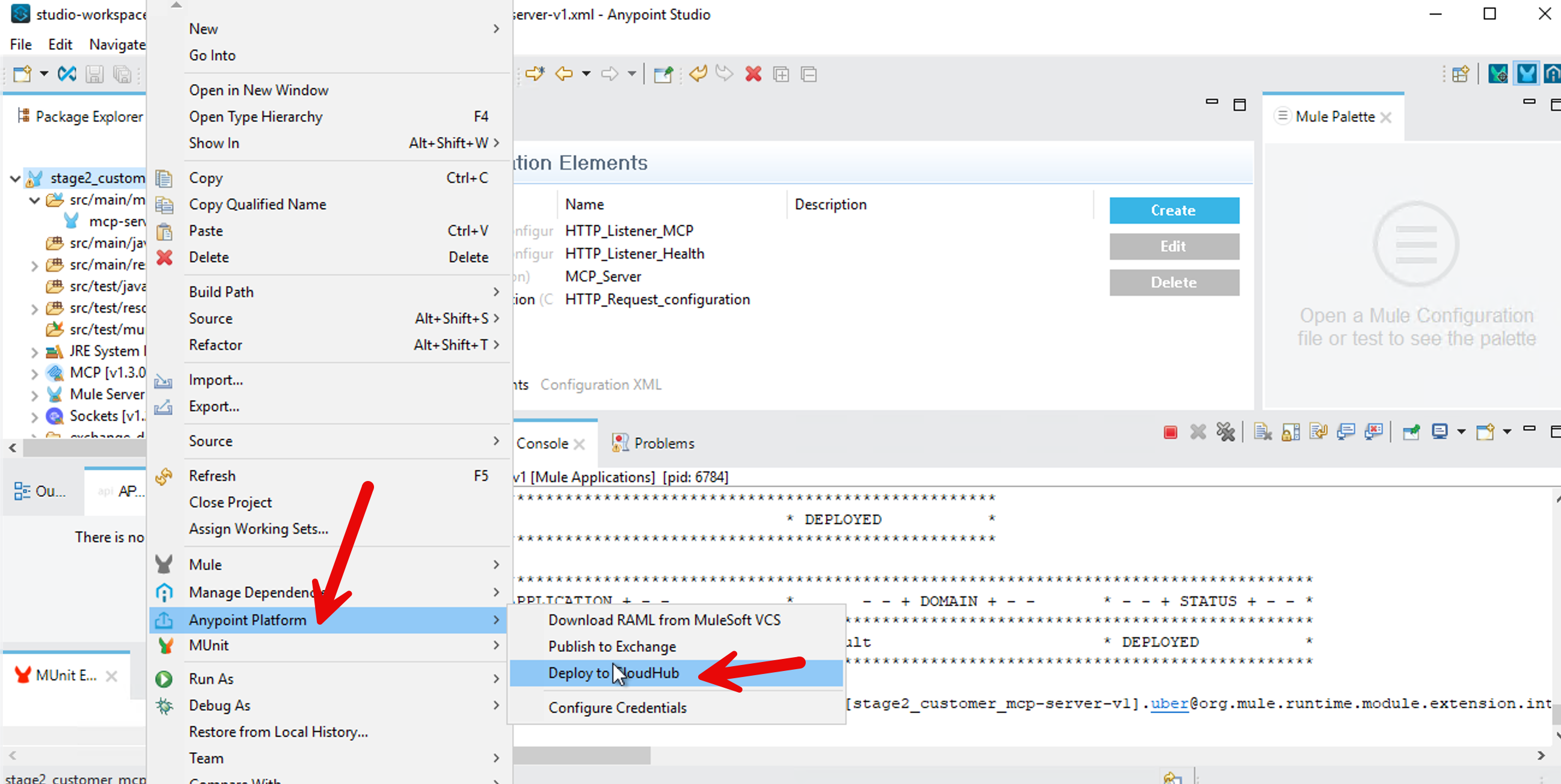Open the File menu
Screen dimensions: 1561x784
click(20, 44)
